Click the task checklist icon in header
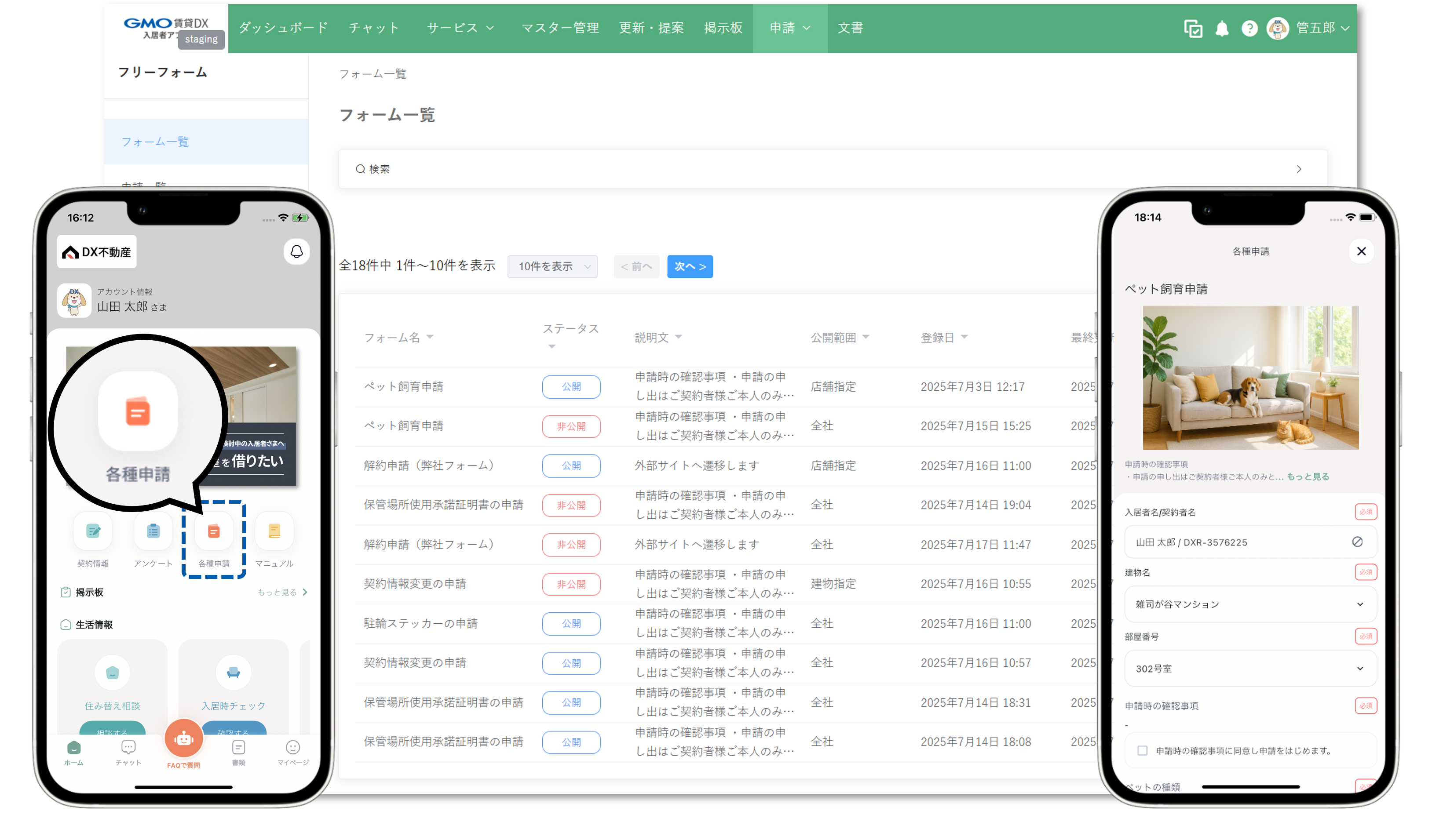Image resolution: width=1432 pixels, height=840 pixels. click(1193, 29)
